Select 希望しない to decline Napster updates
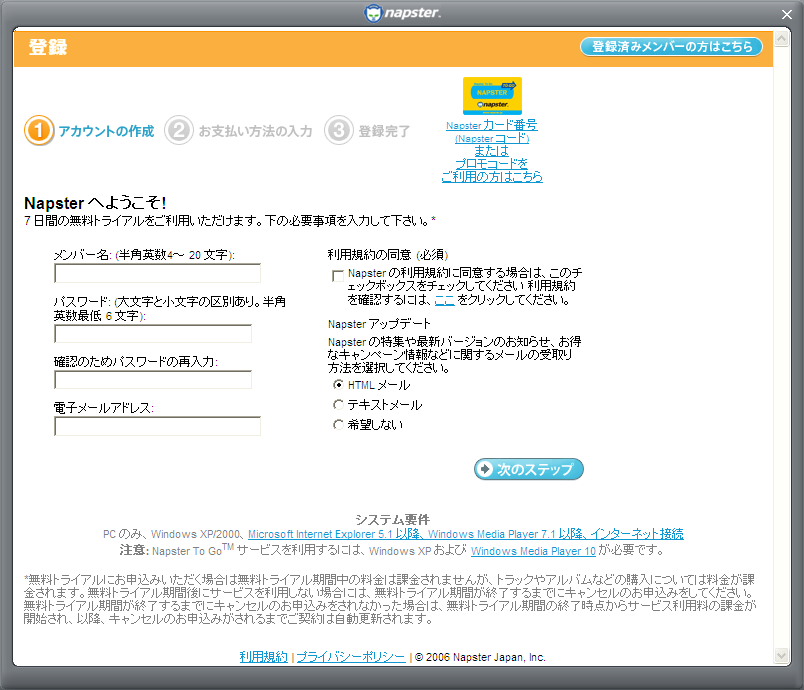The width and height of the screenshot is (804, 690). [337, 424]
